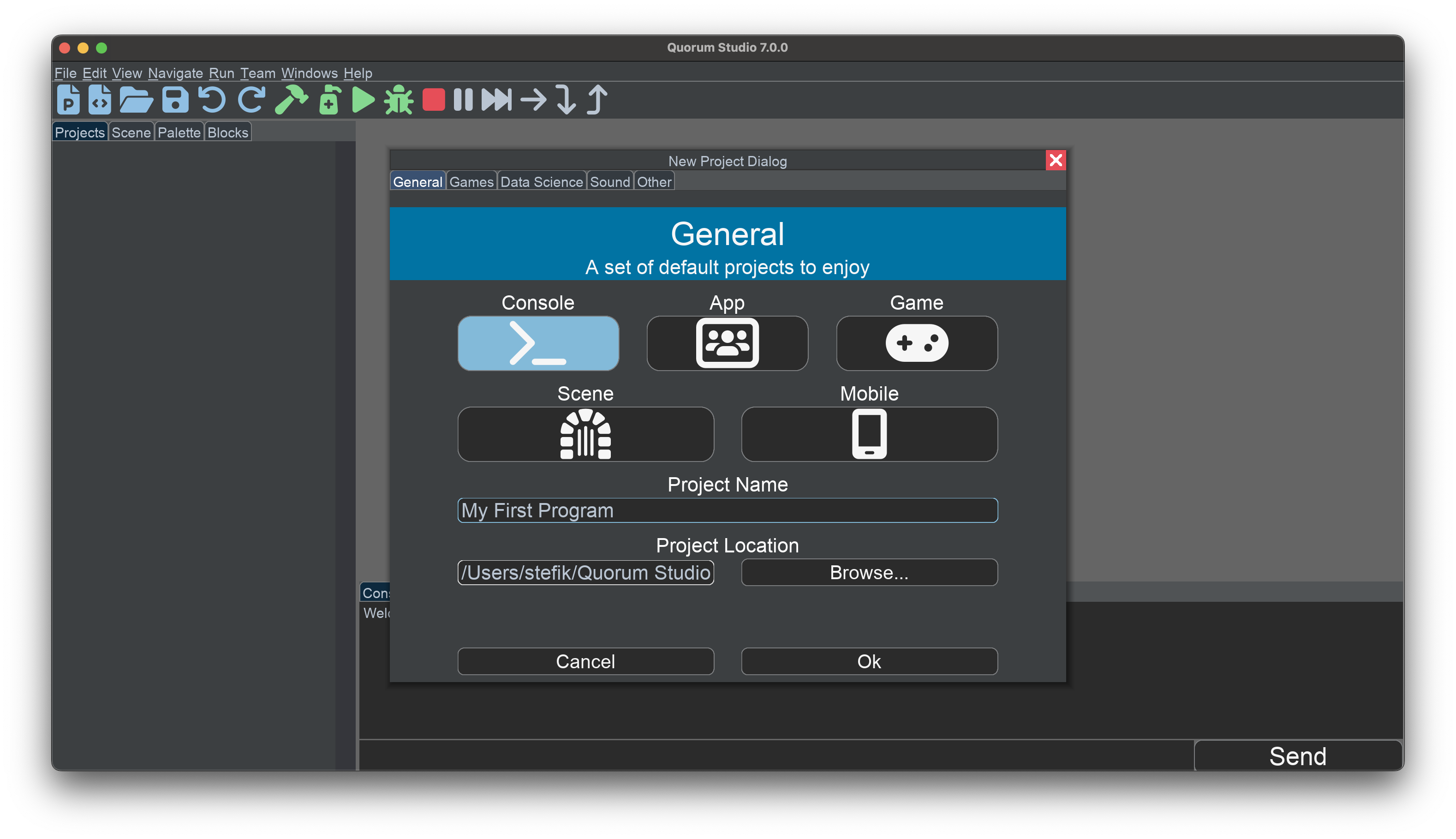The width and height of the screenshot is (1456, 839).
Task: Click the console input field beside Send
Action: (x=776, y=755)
